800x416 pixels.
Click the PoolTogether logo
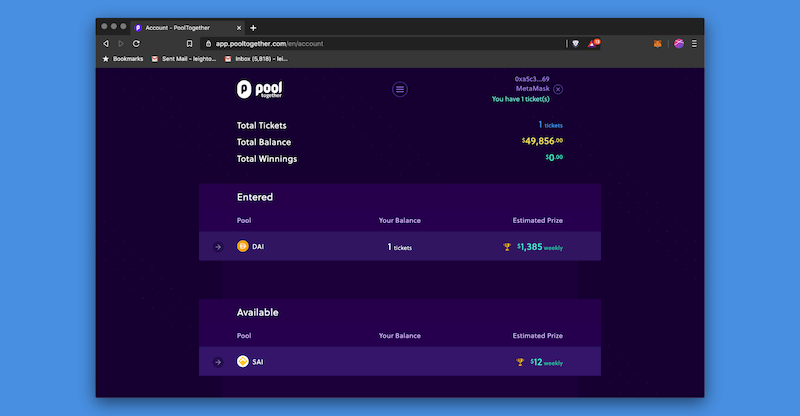point(260,89)
